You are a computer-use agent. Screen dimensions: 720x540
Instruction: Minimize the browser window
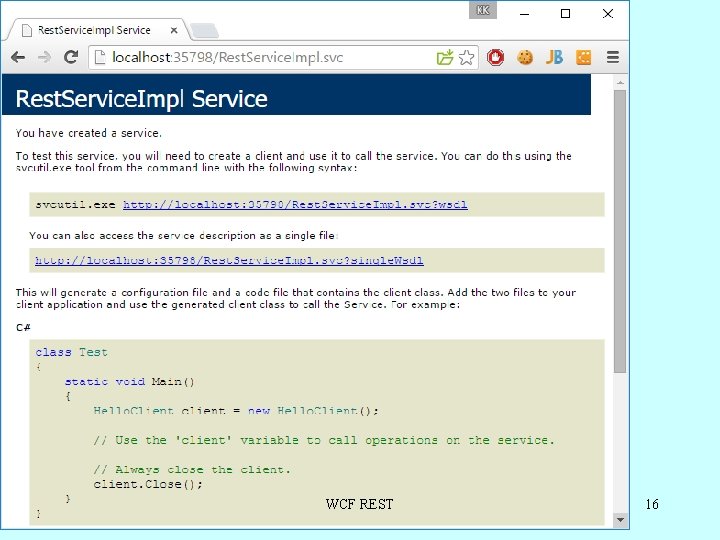(524, 14)
